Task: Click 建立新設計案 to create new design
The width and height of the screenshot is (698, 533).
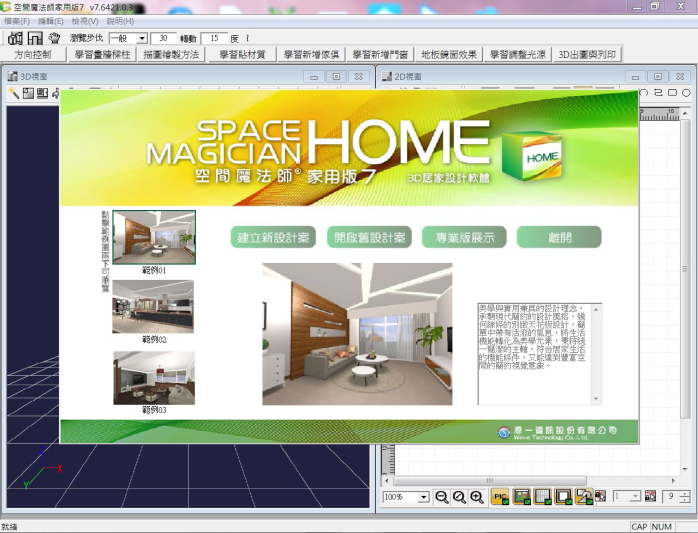Action: (273, 237)
